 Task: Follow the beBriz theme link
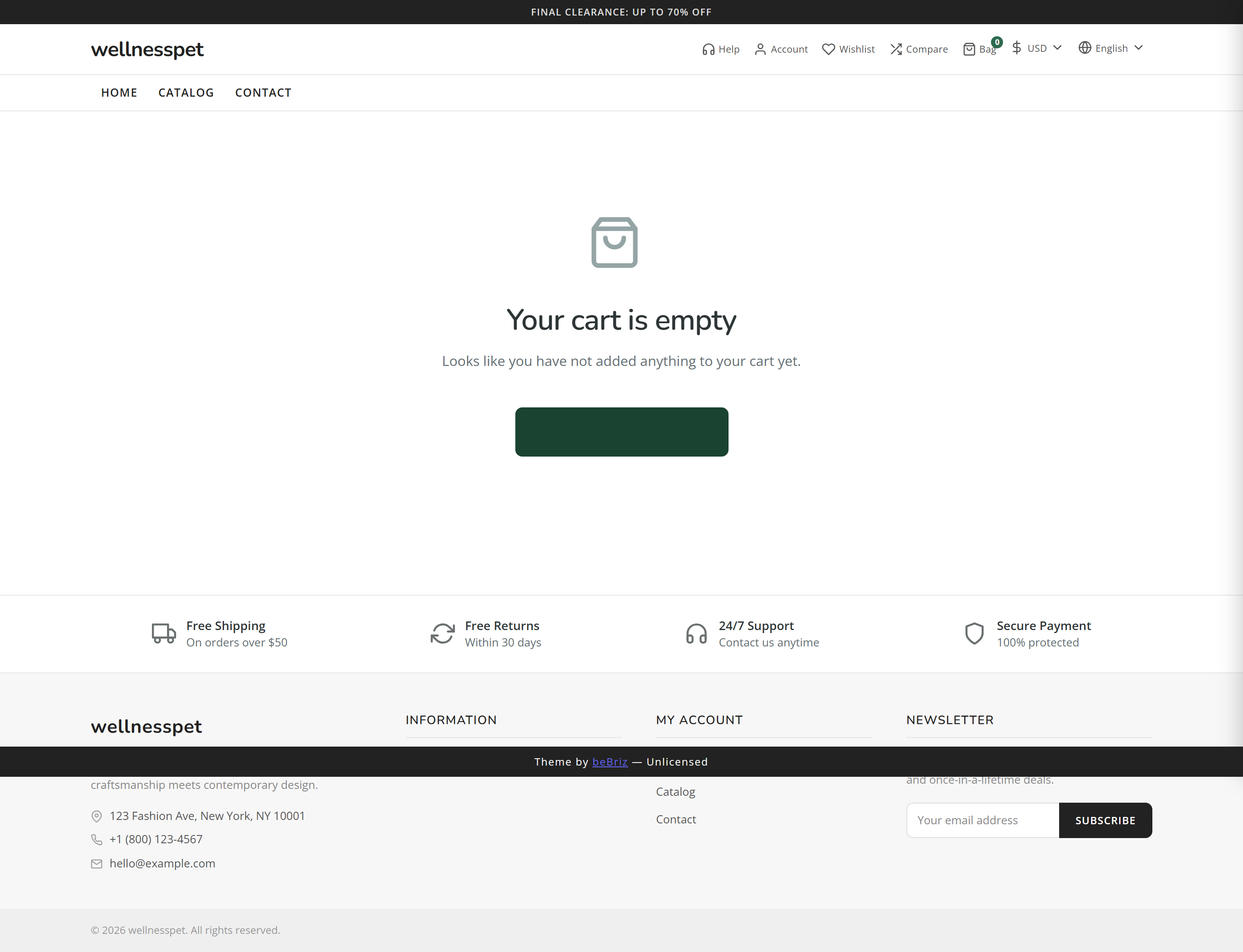(x=609, y=762)
